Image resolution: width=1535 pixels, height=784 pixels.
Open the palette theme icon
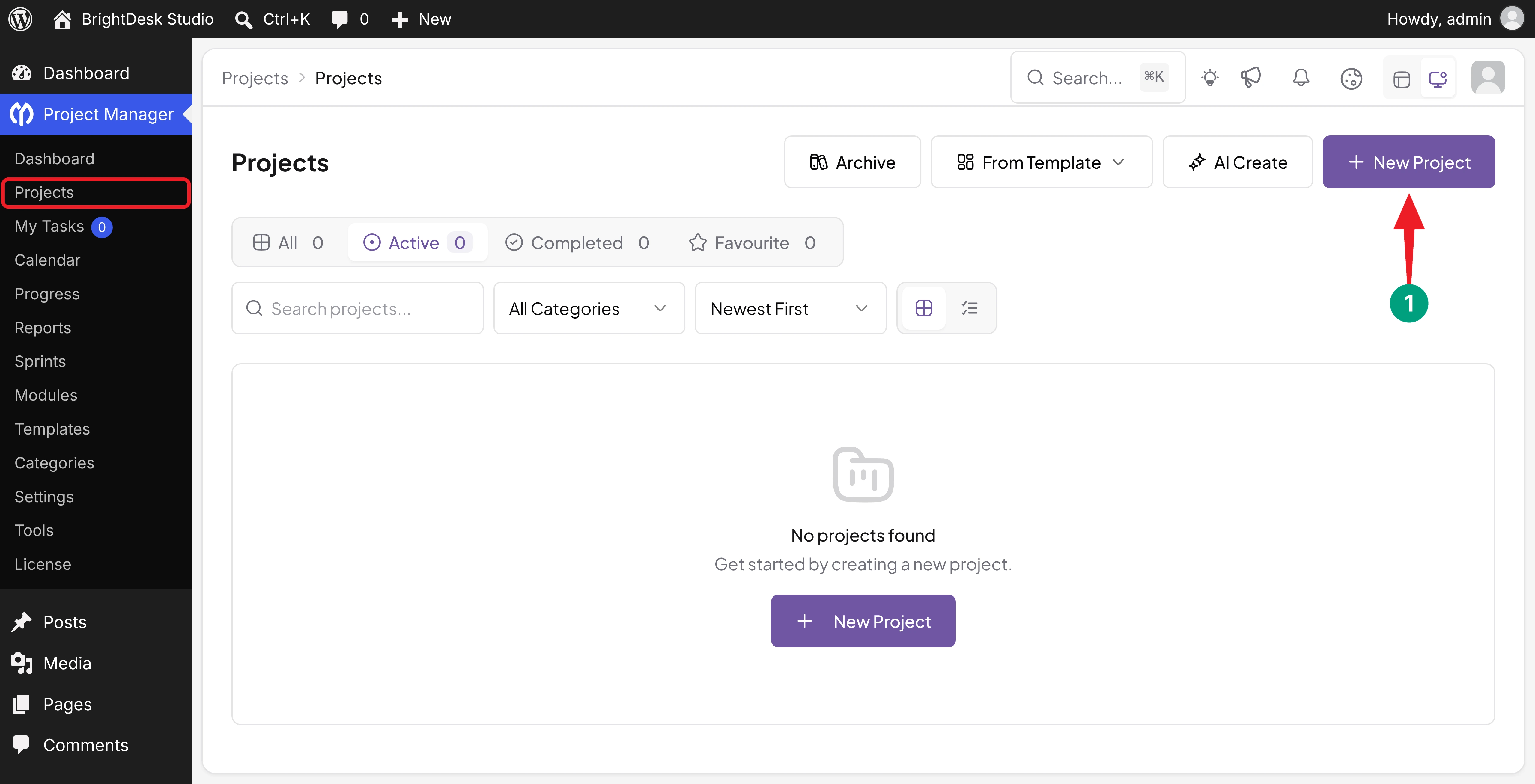1351,78
